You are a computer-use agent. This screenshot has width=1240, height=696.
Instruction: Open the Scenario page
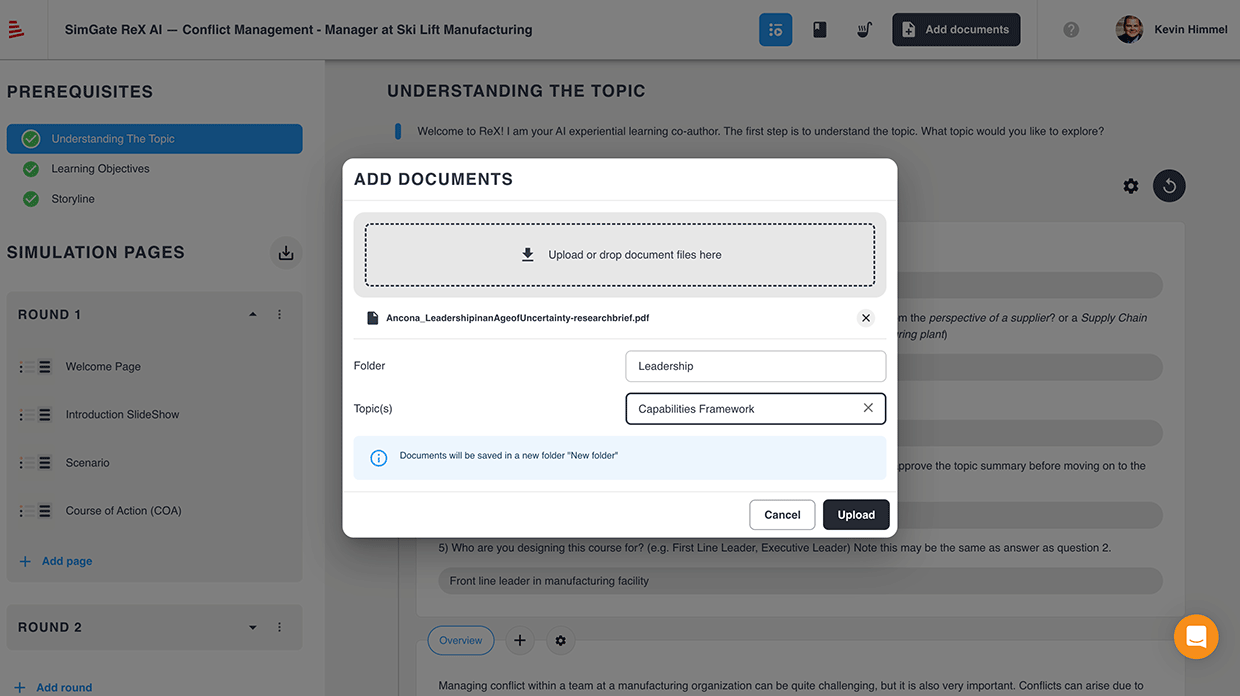(87, 463)
